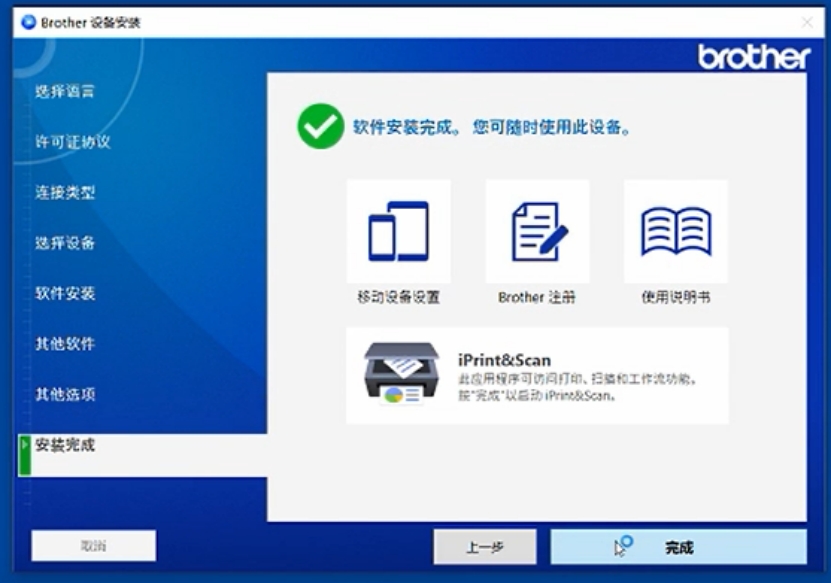Open the 使用说明书 manual book icon

click(x=675, y=232)
